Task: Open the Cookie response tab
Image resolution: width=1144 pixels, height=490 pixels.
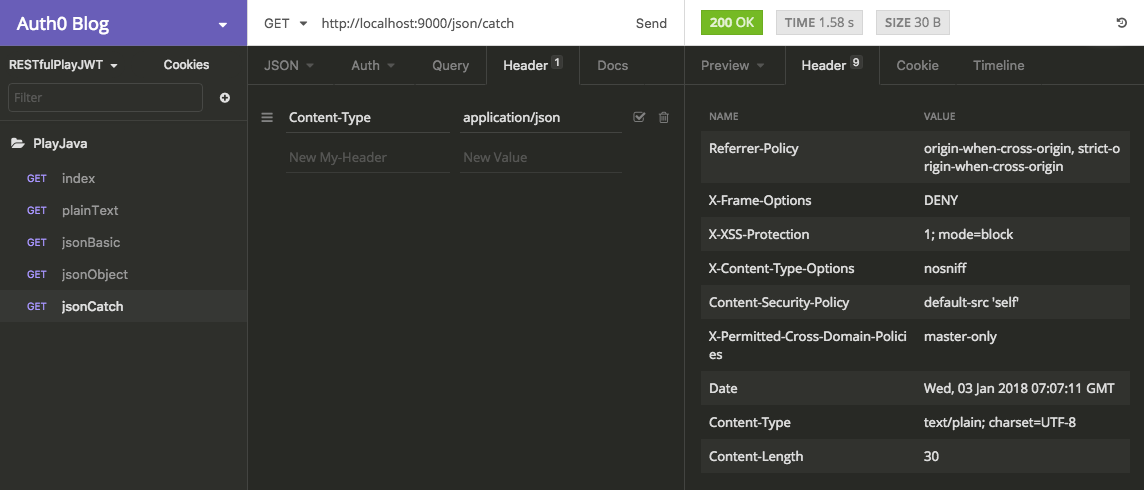Action: pyautogui.click(x=917, y=65)
